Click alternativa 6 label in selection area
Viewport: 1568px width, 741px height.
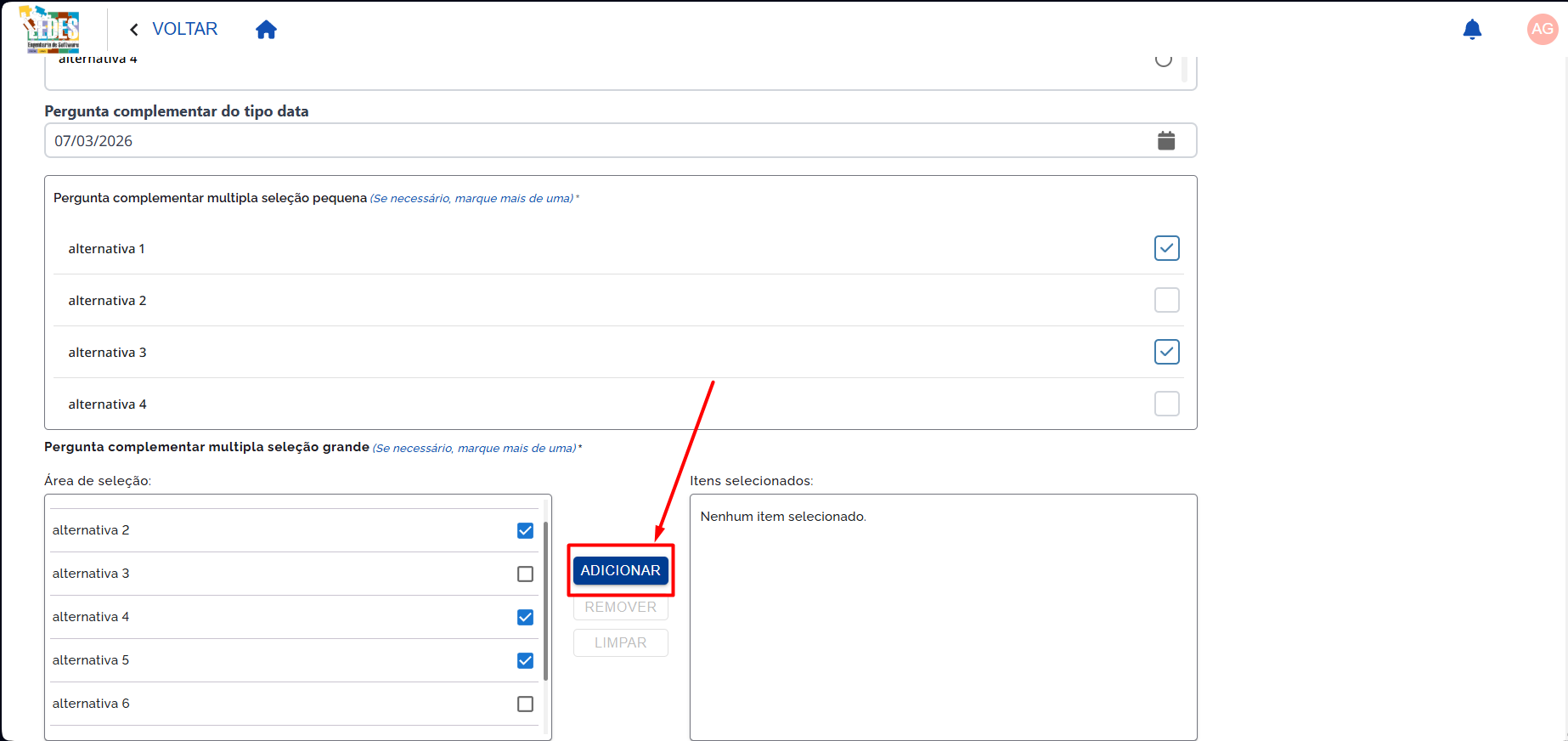(x=91, y=704)
